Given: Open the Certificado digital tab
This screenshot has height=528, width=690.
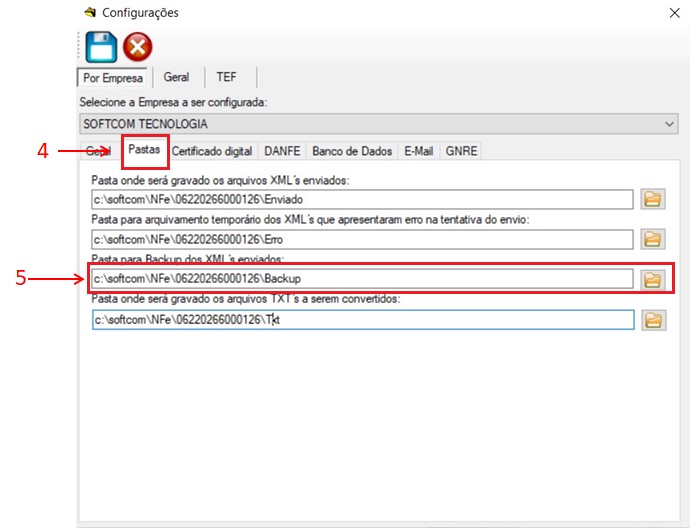Looking at the screenshot, I should pyautogui.click(x=211, y=151).
